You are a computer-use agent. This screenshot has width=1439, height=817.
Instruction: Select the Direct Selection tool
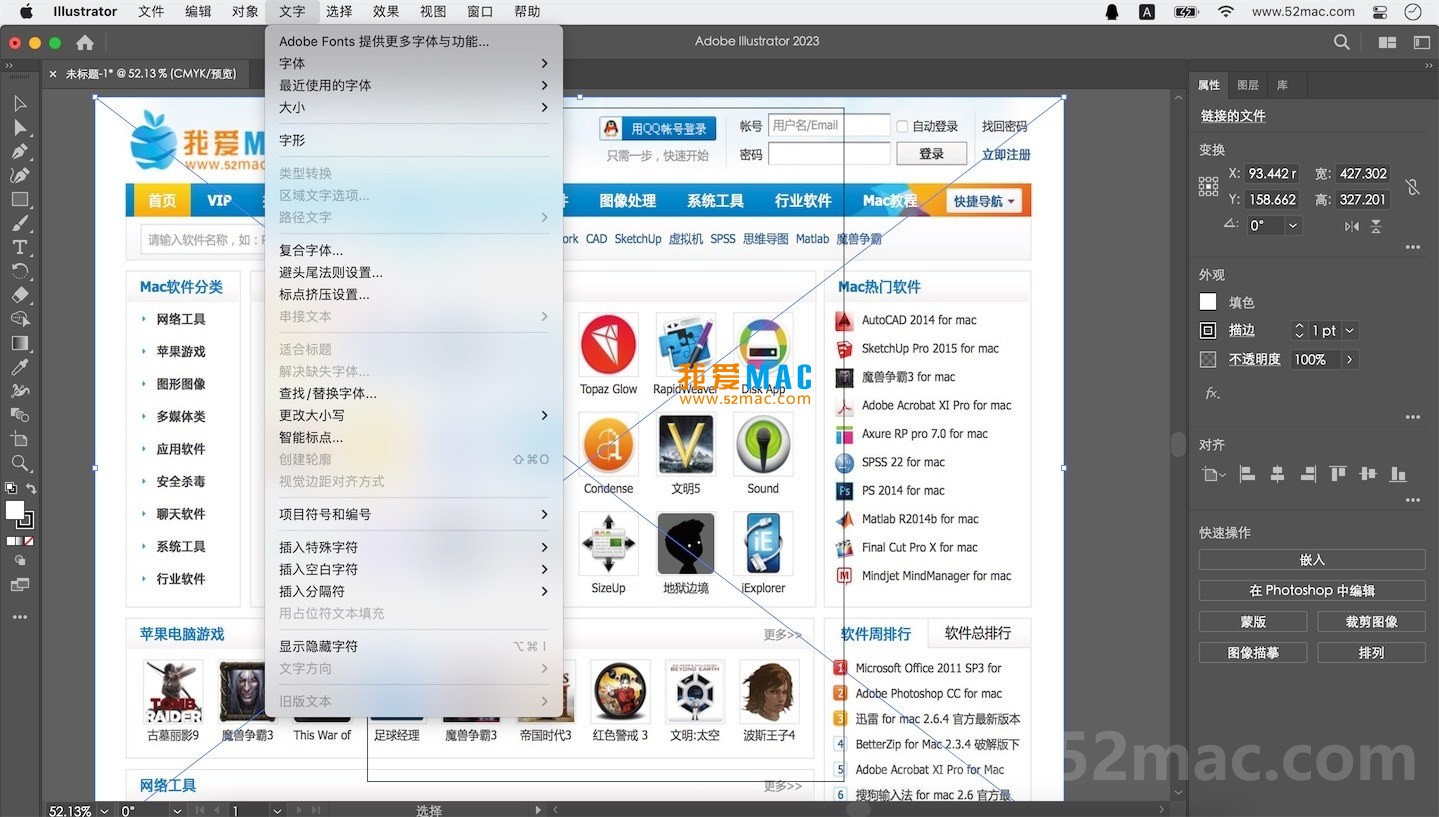[20, 128]
